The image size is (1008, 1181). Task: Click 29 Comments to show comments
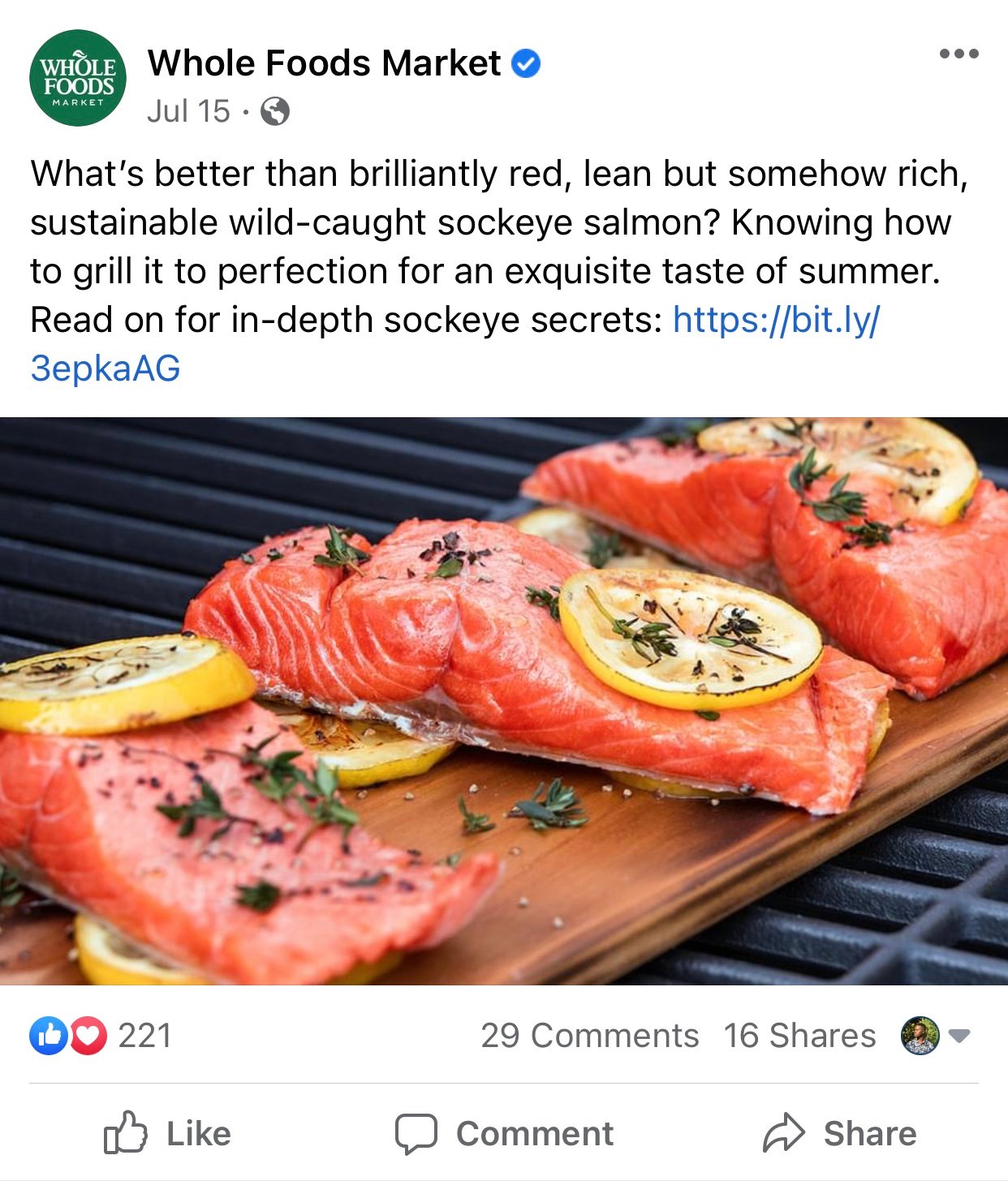(590, 1034)
